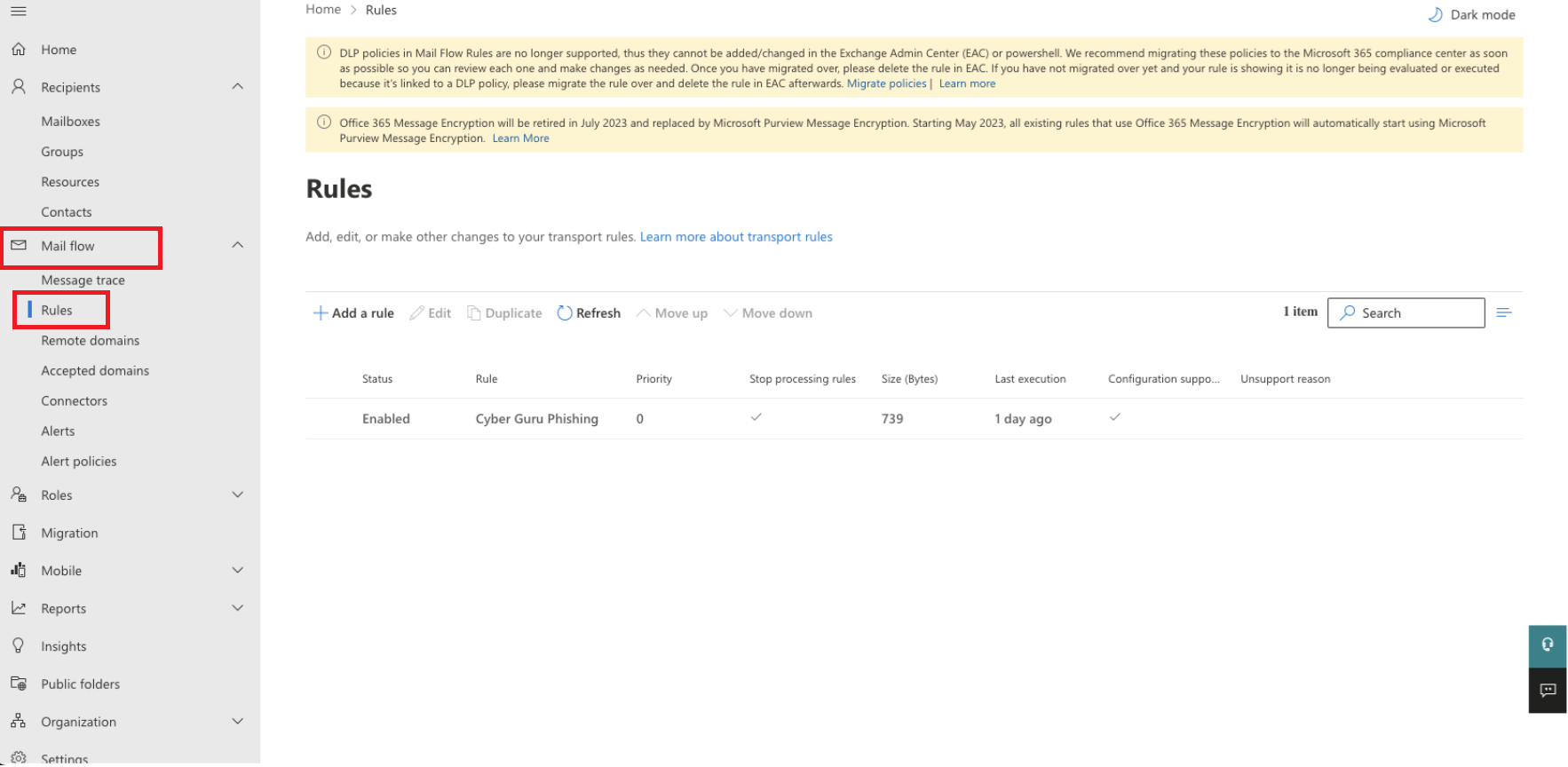Click the Dark mode moon icon
Viewport: 1568px width, 767px height.
coord(1435,15)
